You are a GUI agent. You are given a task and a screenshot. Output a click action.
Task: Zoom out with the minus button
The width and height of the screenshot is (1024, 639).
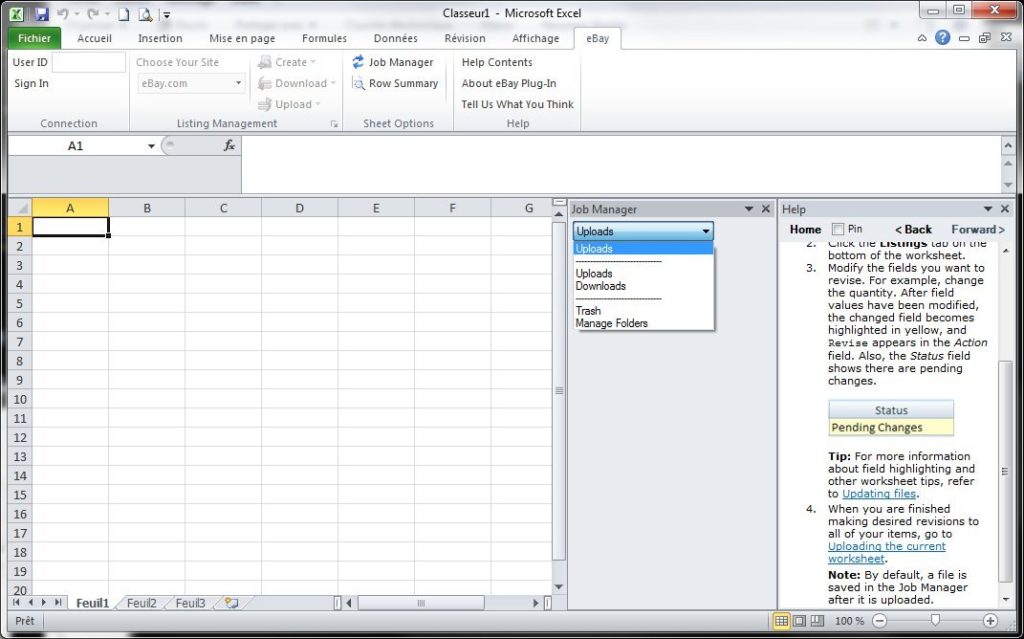click(880, 621)
